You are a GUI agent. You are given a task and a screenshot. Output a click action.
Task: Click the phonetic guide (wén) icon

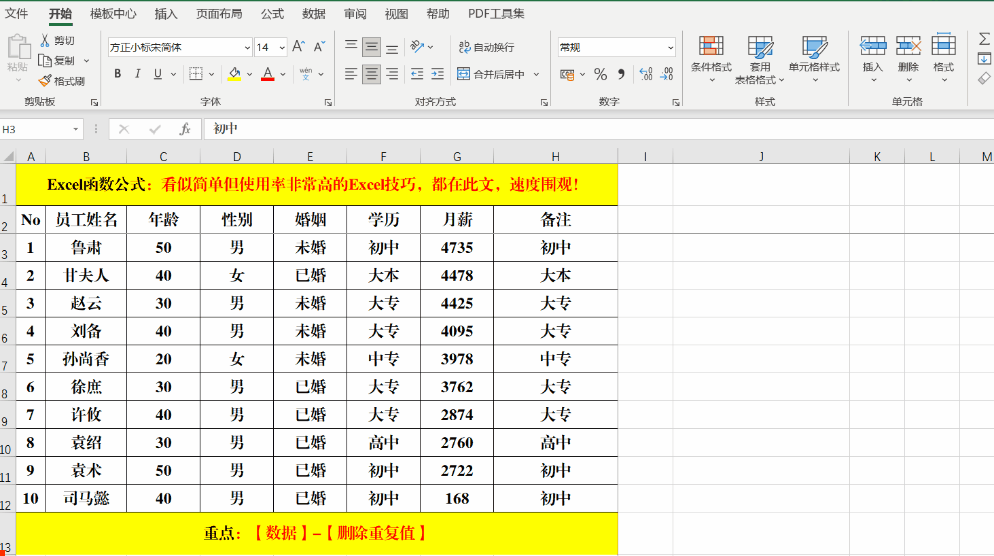pos(306,74)
